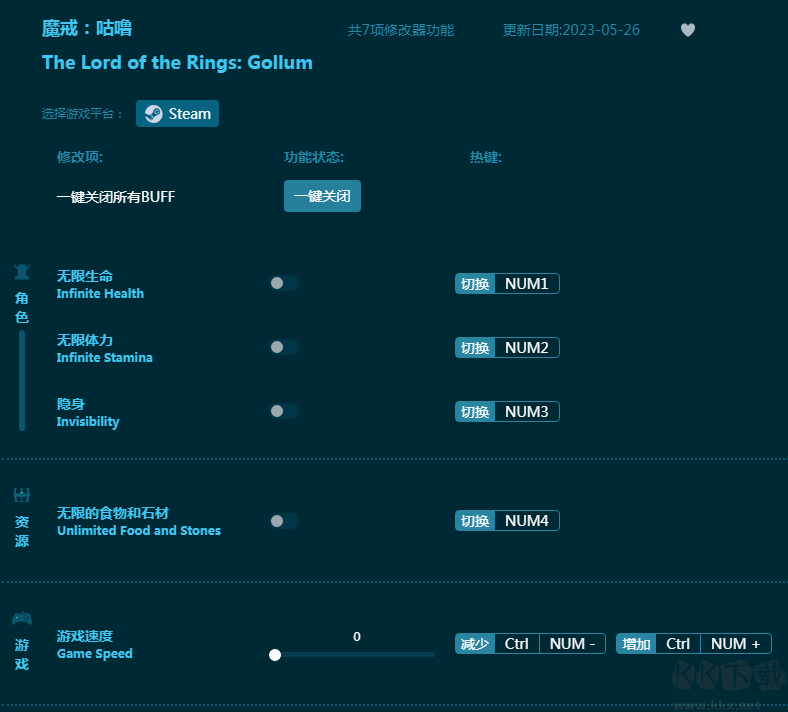Click the 切换 label for Infinite Health
The height and width of the screenshot is (712, 788).
tap(475, 284)
